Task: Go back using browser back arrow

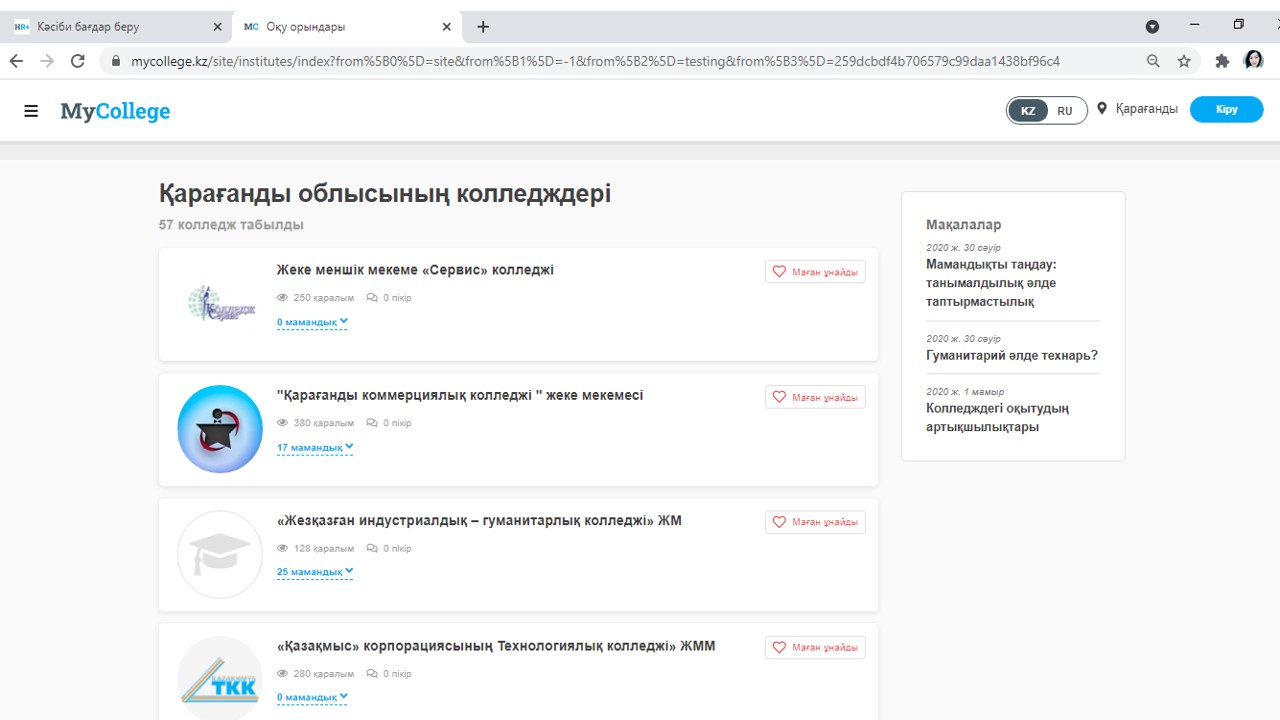Action: click(x=16, y=61)
